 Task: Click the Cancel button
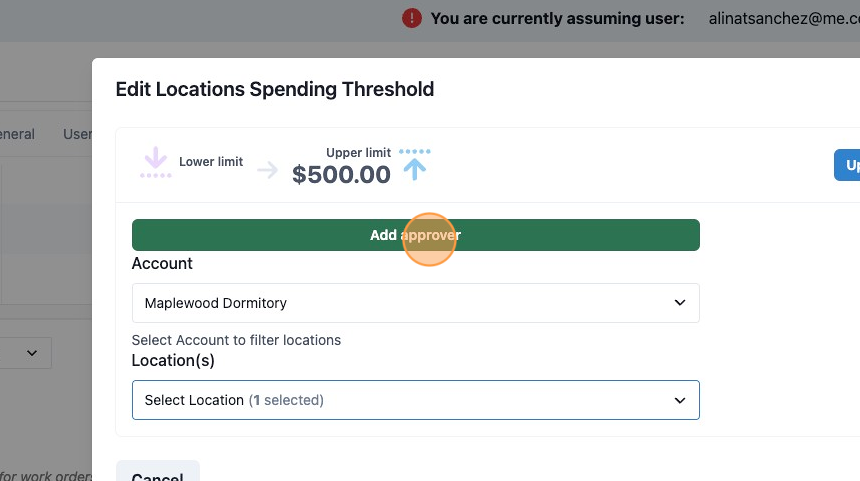158,472
